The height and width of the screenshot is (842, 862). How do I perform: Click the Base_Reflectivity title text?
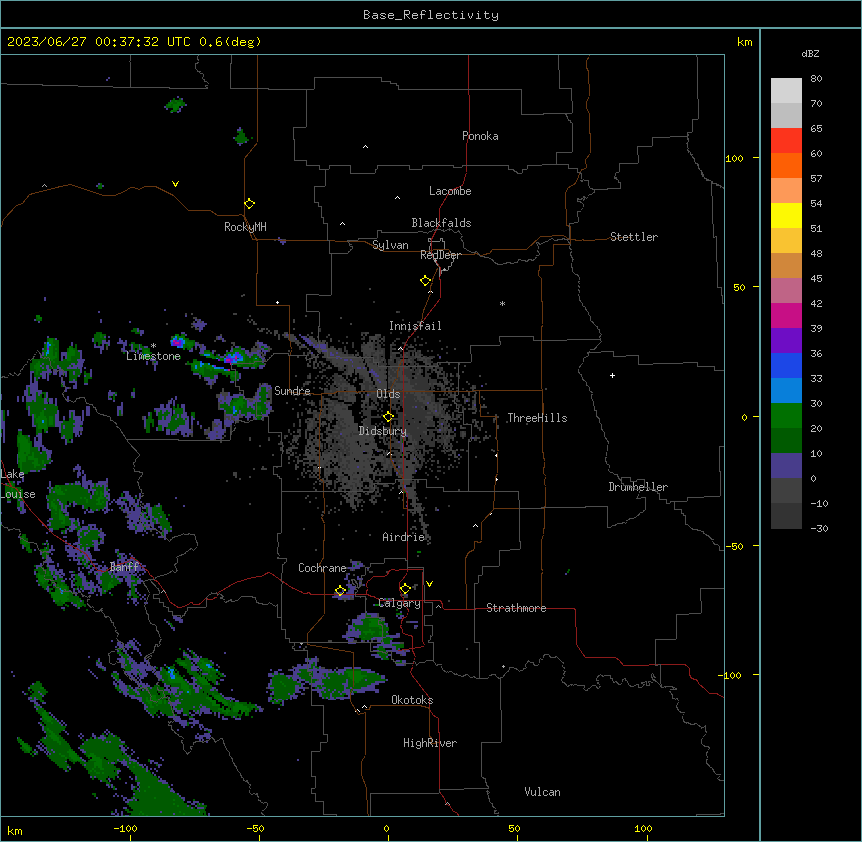tap(431, 15)
